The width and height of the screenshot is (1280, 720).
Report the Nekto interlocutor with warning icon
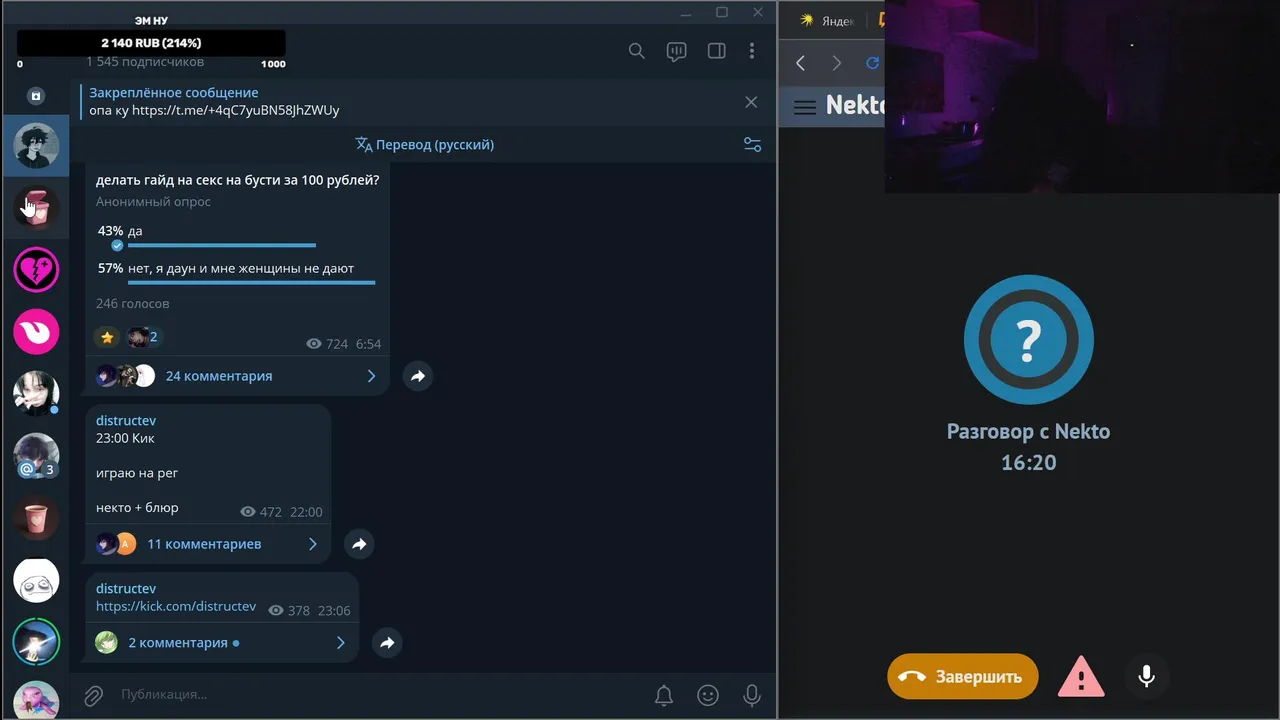click(x=1081, y=677)
